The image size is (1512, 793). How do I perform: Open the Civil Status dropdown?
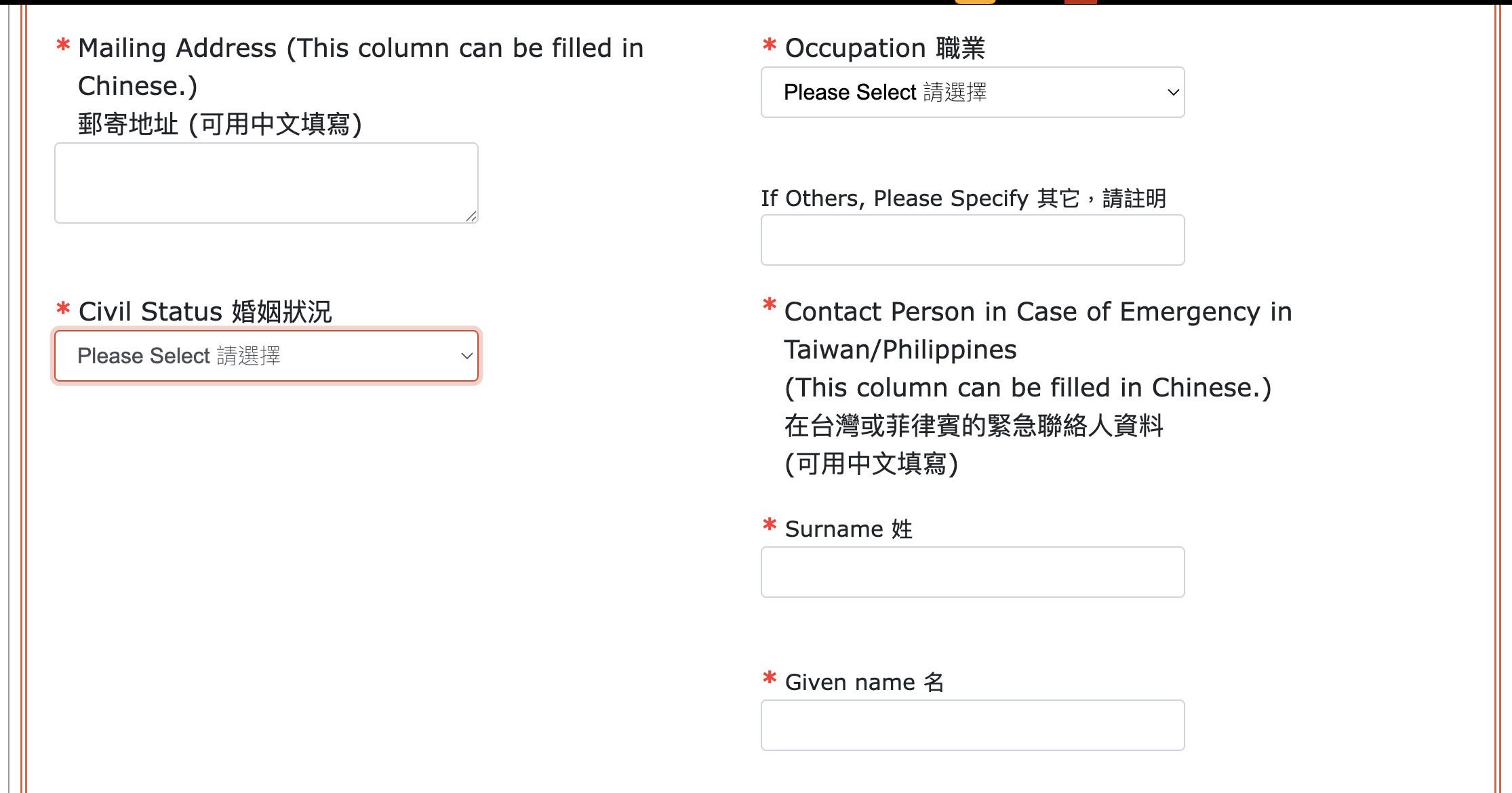pyautogui.click(x=266, y=356)
